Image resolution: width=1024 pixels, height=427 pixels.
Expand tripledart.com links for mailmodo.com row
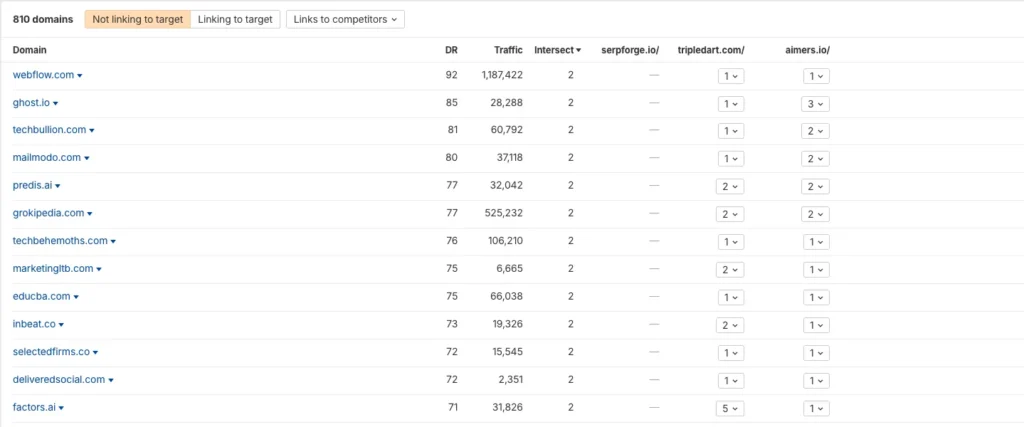(731, 159)
